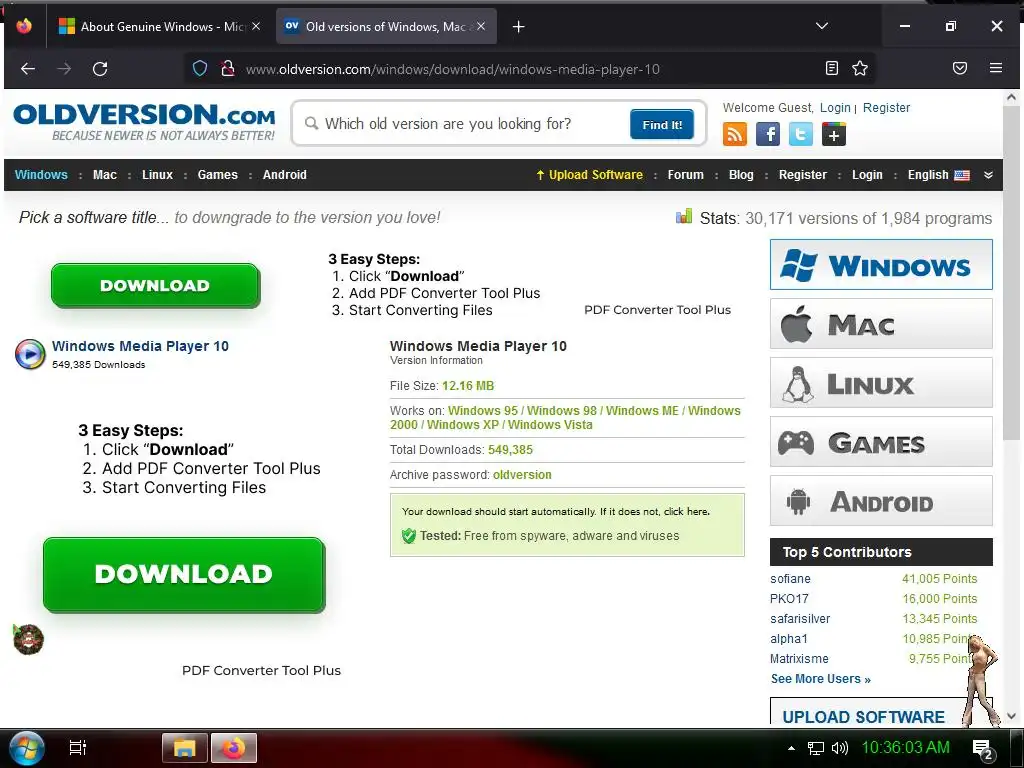Select the Games sidebar category button
Image resolution: width=1024 pixels, height=768 pixels.
click(881, 442)
